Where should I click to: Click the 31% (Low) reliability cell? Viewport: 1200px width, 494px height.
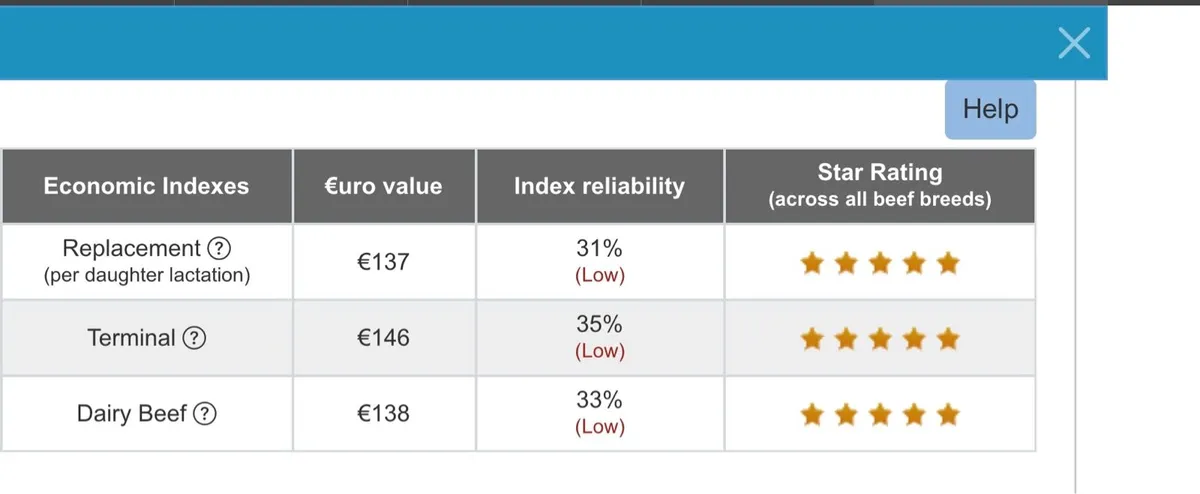[599, 262]
